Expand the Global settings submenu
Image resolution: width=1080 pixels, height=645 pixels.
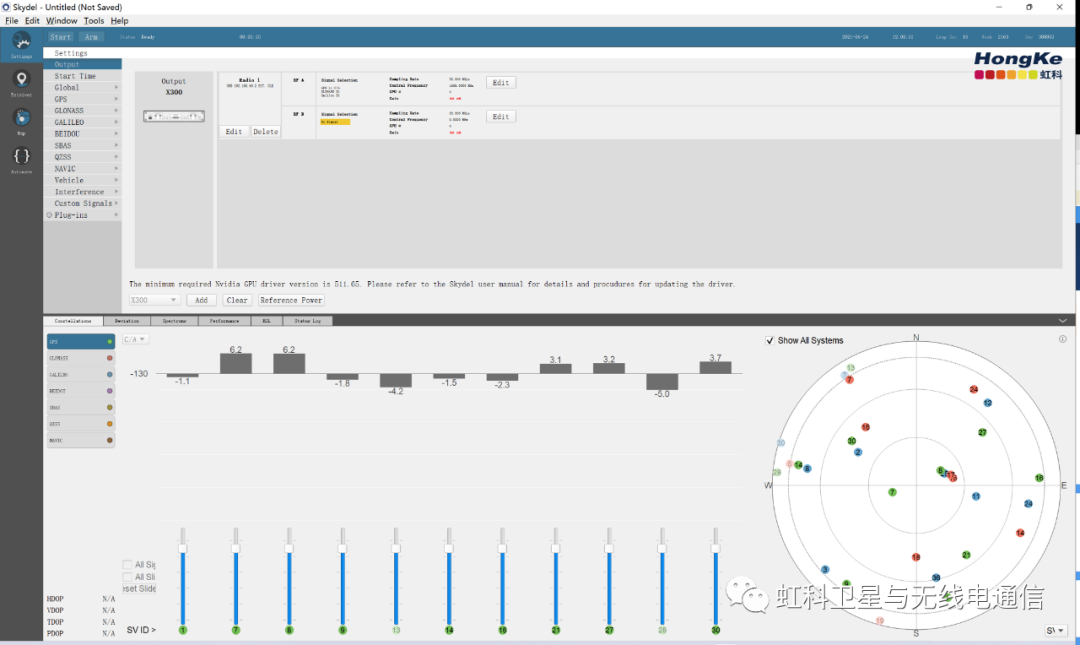83,88
